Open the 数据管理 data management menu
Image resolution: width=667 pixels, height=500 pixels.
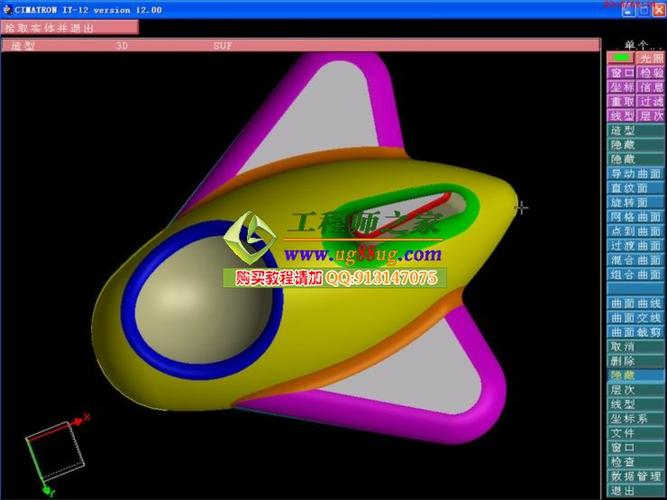(x=636, y=477)
